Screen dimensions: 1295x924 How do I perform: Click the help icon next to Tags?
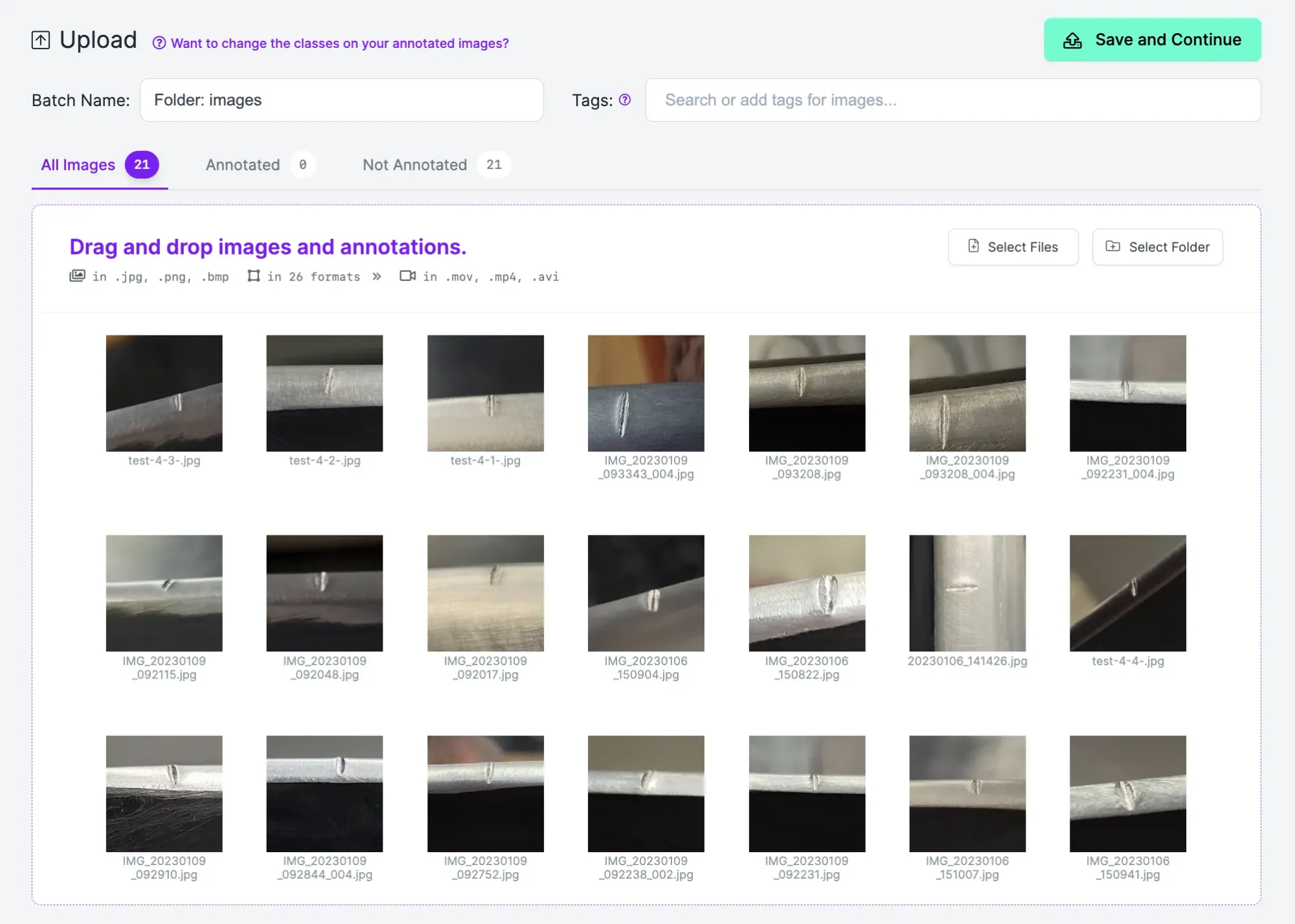click(625, 100)
